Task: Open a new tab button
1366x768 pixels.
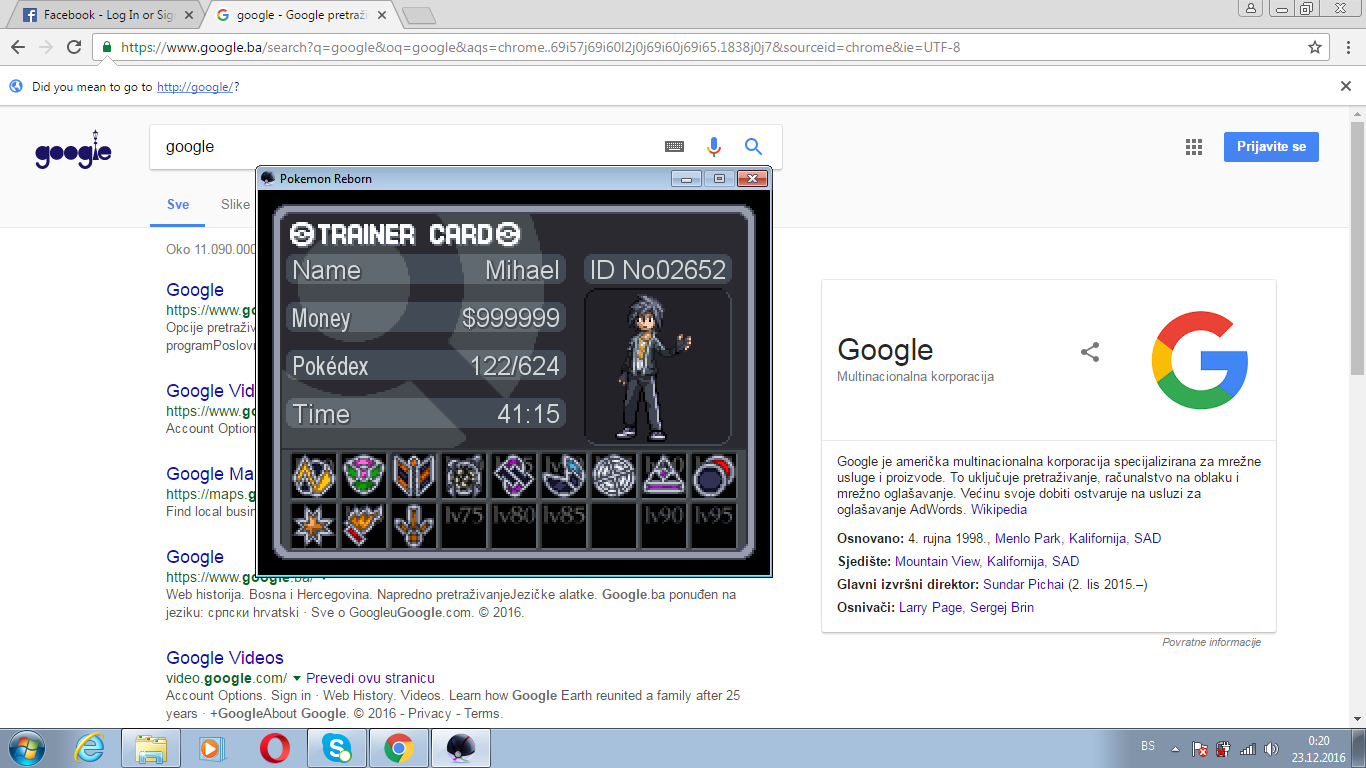Action: [420, 15]
